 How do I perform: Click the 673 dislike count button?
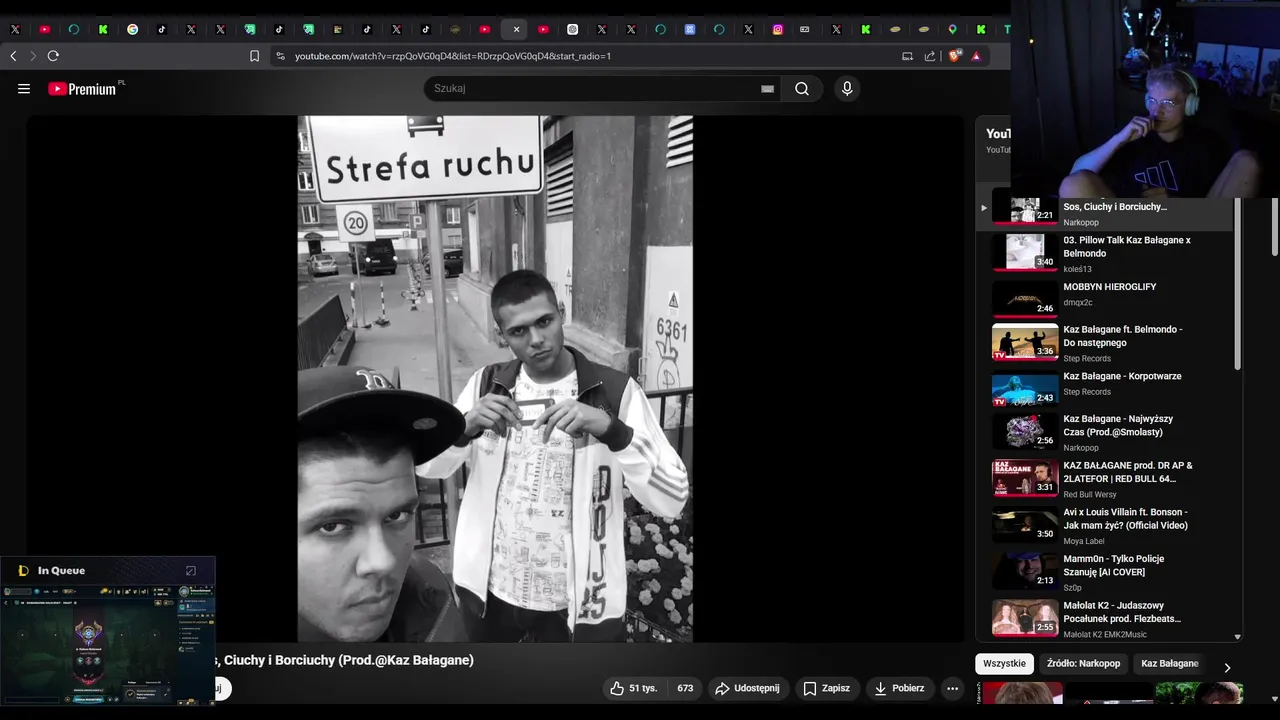[x=685, y=688]
